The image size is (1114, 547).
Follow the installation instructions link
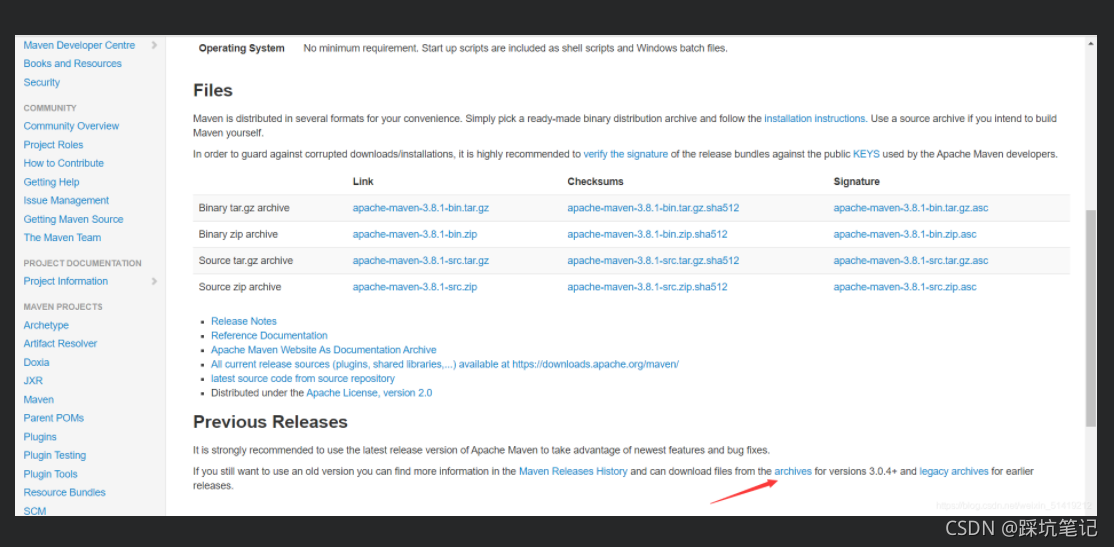click(x=815, y=119)
